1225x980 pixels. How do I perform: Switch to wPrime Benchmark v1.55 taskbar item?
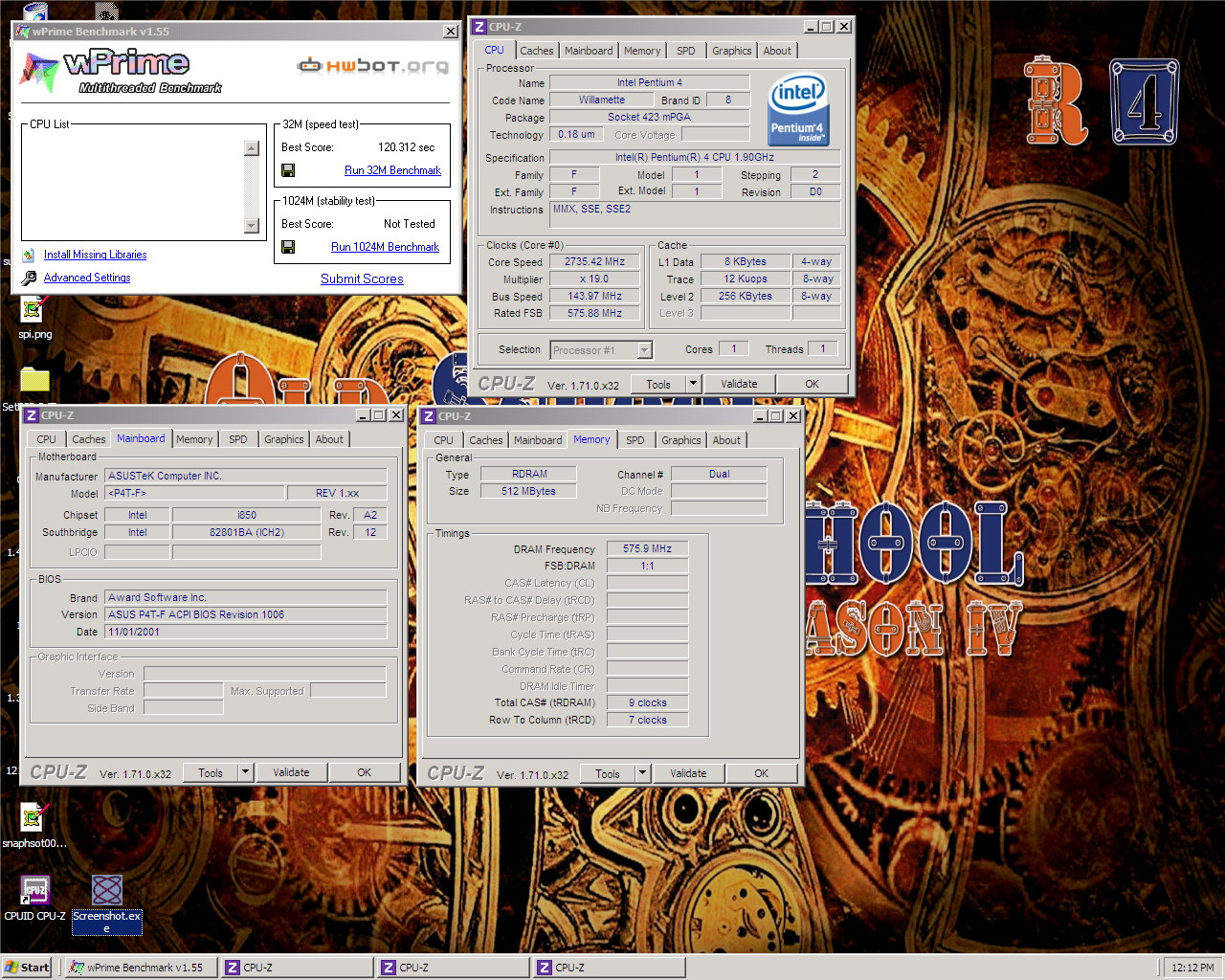(x=142, y=968)
